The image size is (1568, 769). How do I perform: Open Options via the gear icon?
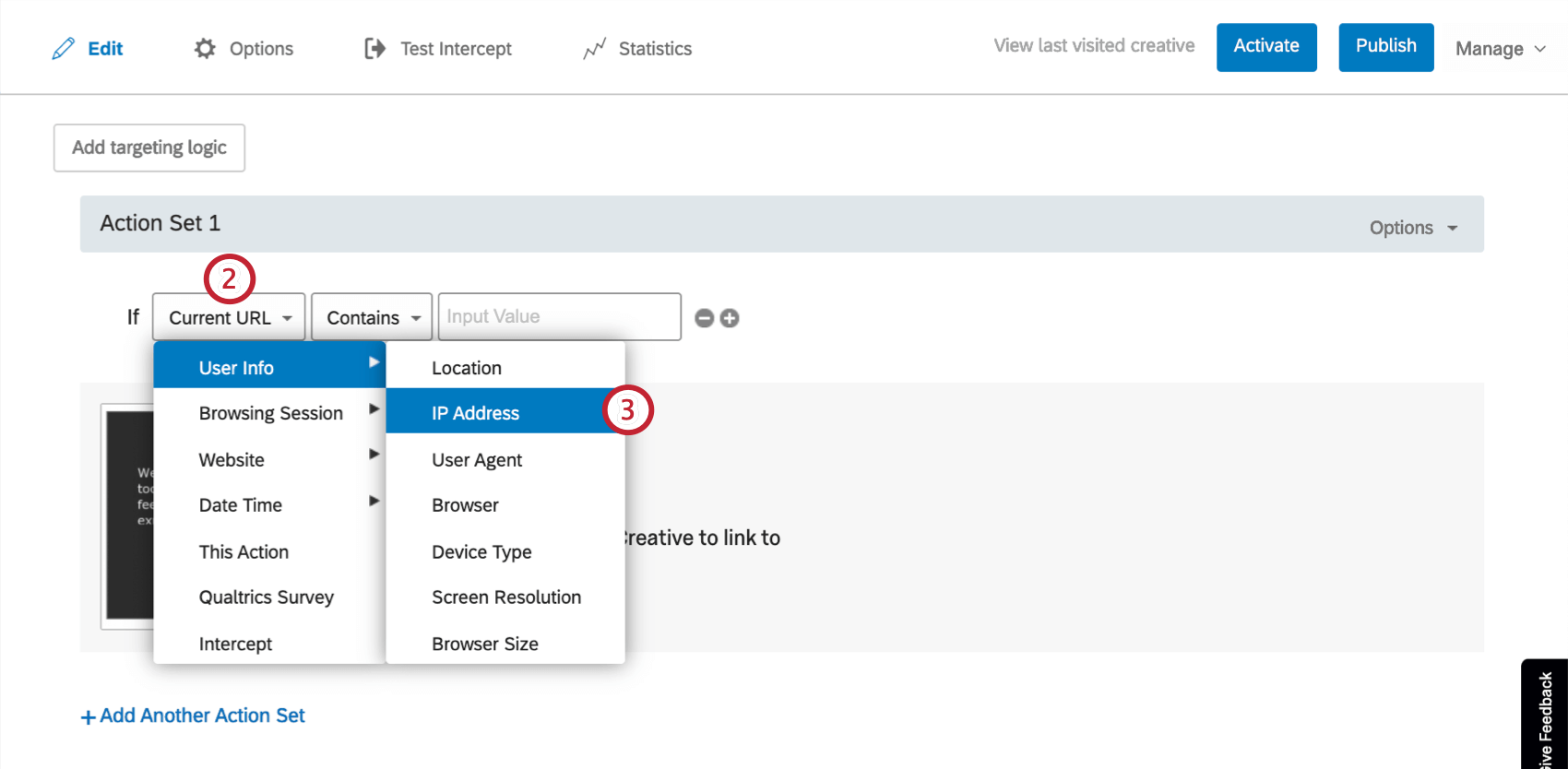[x=205, y=49]
